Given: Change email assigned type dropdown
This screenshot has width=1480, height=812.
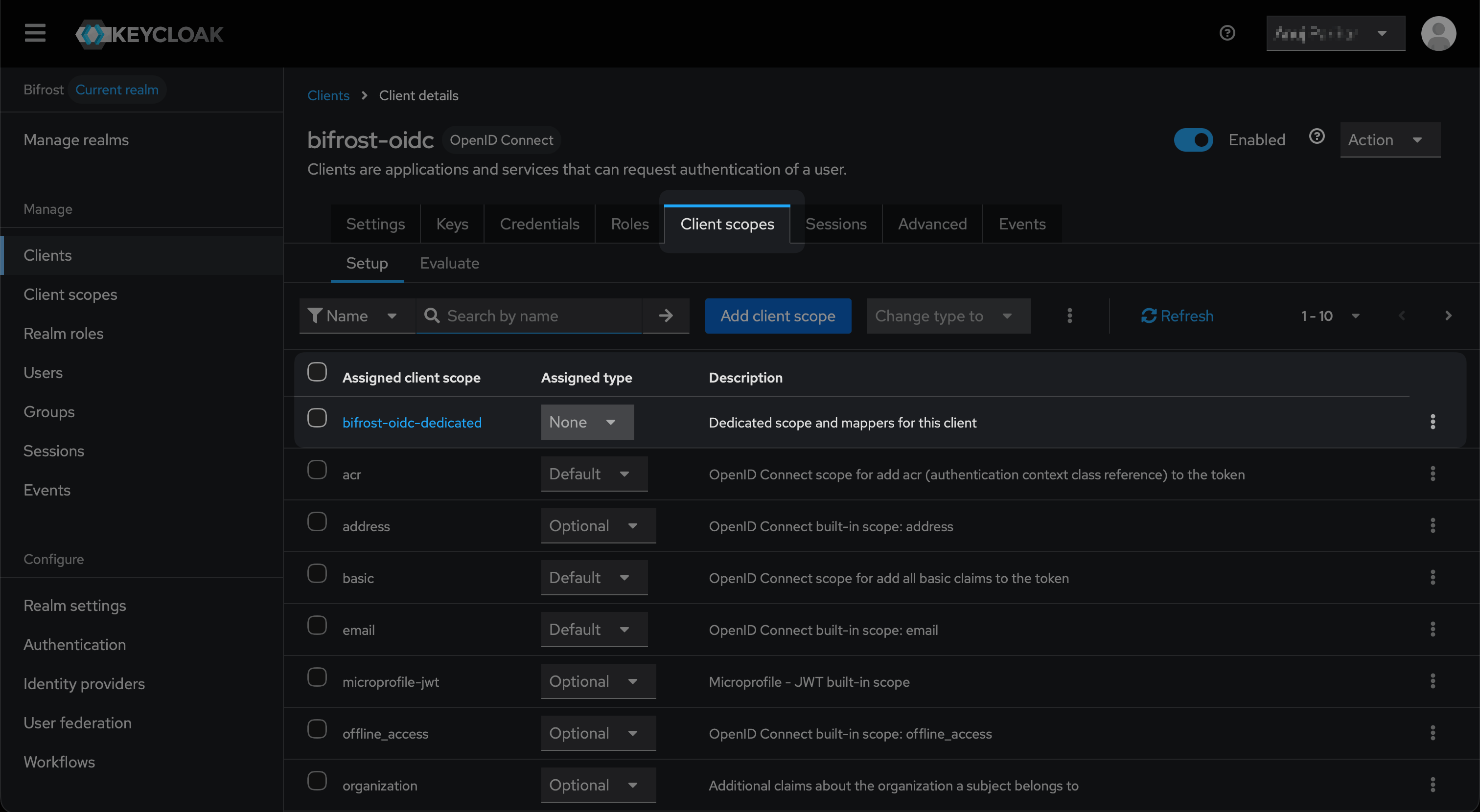Looking at the screenshot, I should click(x=594, y=630).
